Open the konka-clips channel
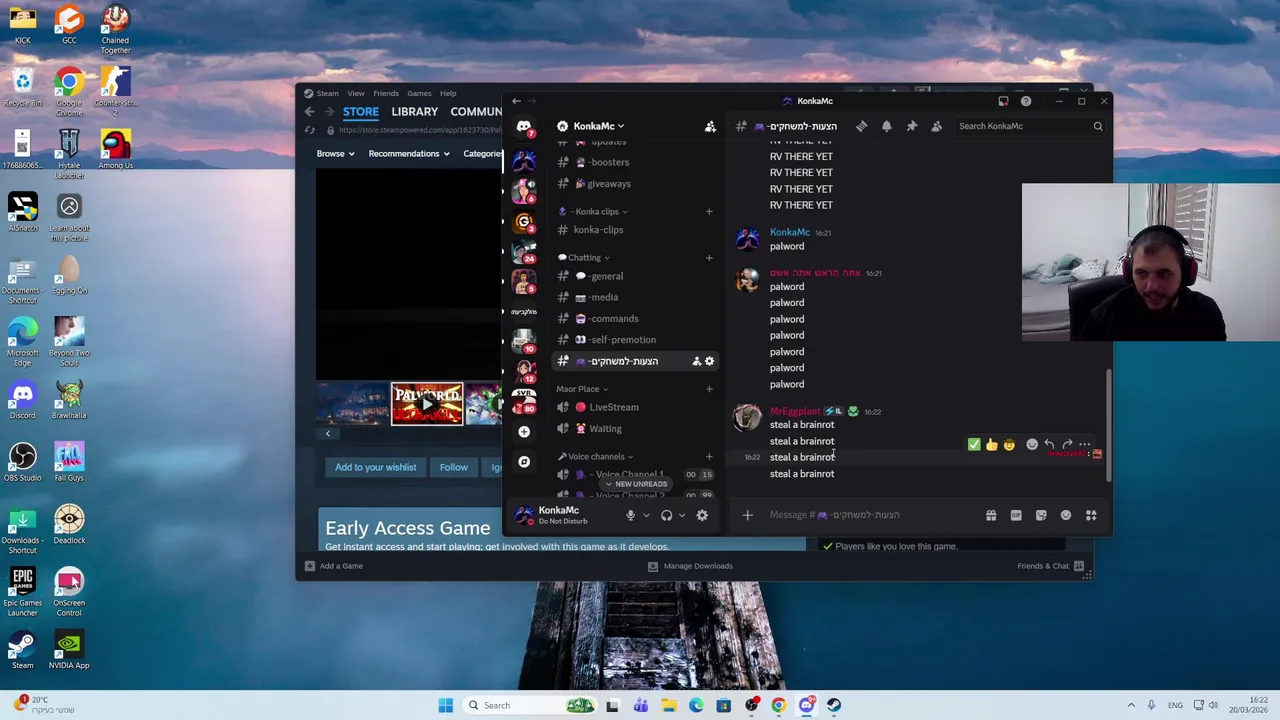The height and width of the screenshot is (720, 1280). click(x=633, y=230)
